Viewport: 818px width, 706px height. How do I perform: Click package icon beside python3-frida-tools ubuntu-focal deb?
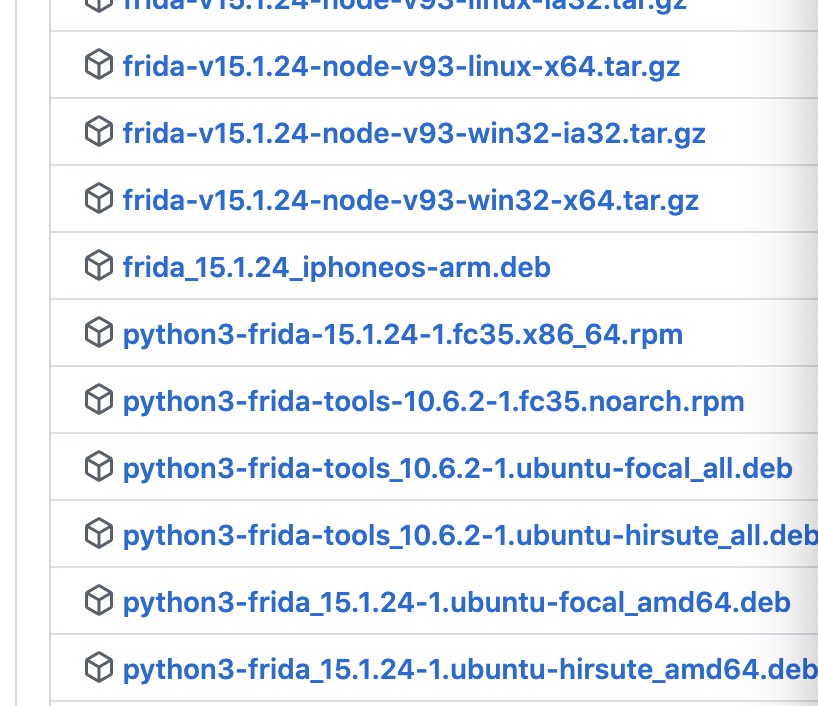tap(98, 468)
